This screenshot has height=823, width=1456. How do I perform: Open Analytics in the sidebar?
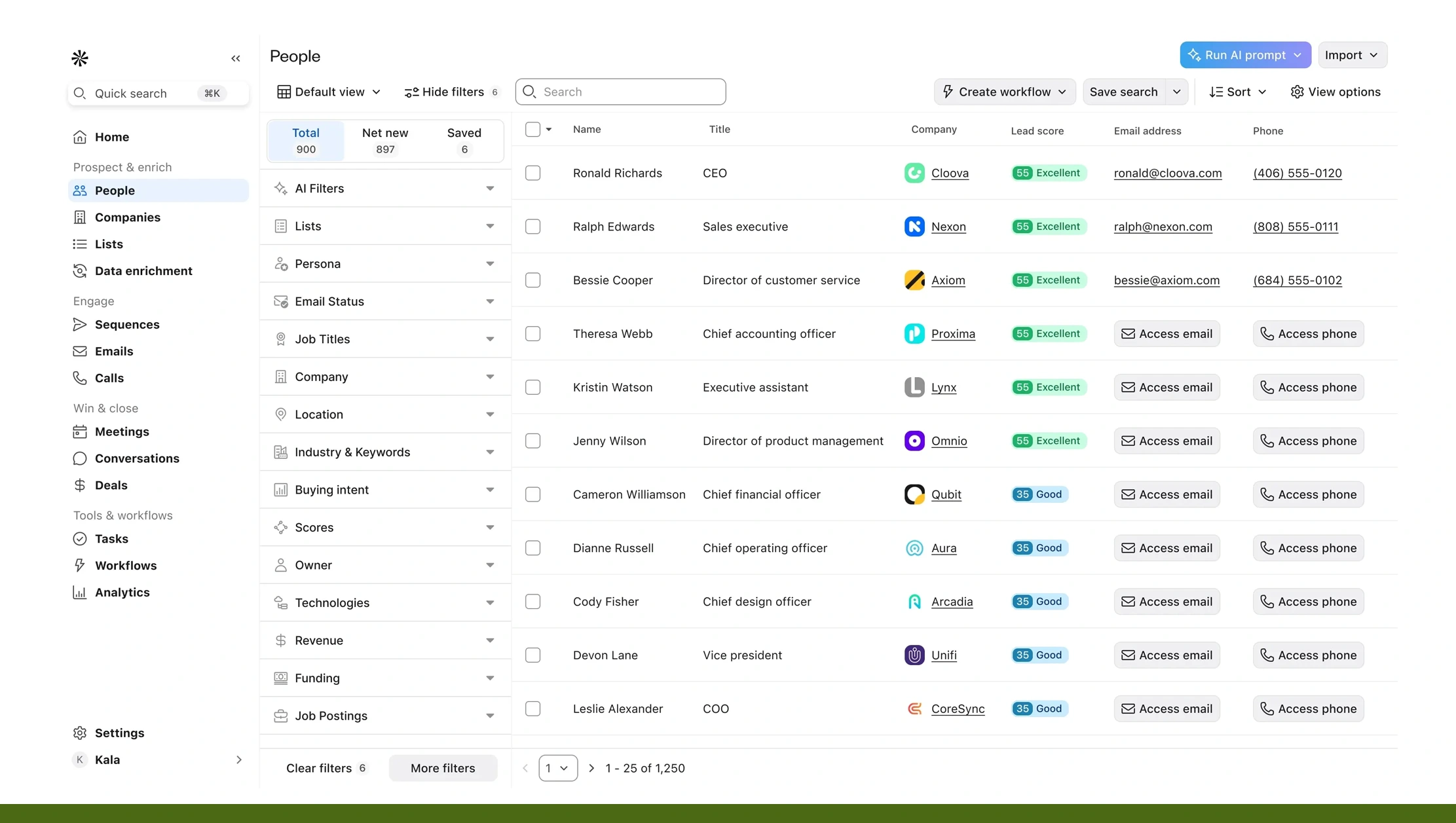coord(122,593)
